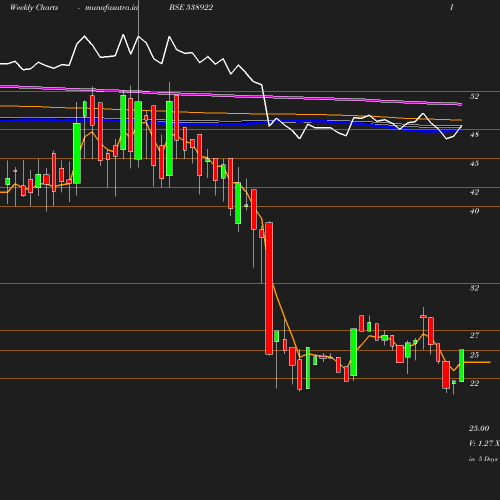Click the 'in 5 Days' text
500x500 pixels.
[x=483, y=459]
